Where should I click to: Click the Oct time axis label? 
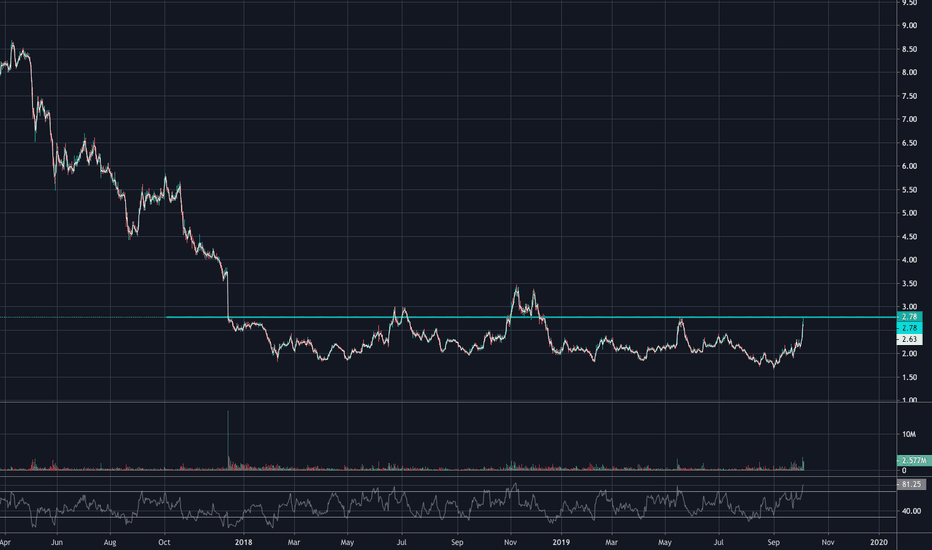tap(165, 542)
